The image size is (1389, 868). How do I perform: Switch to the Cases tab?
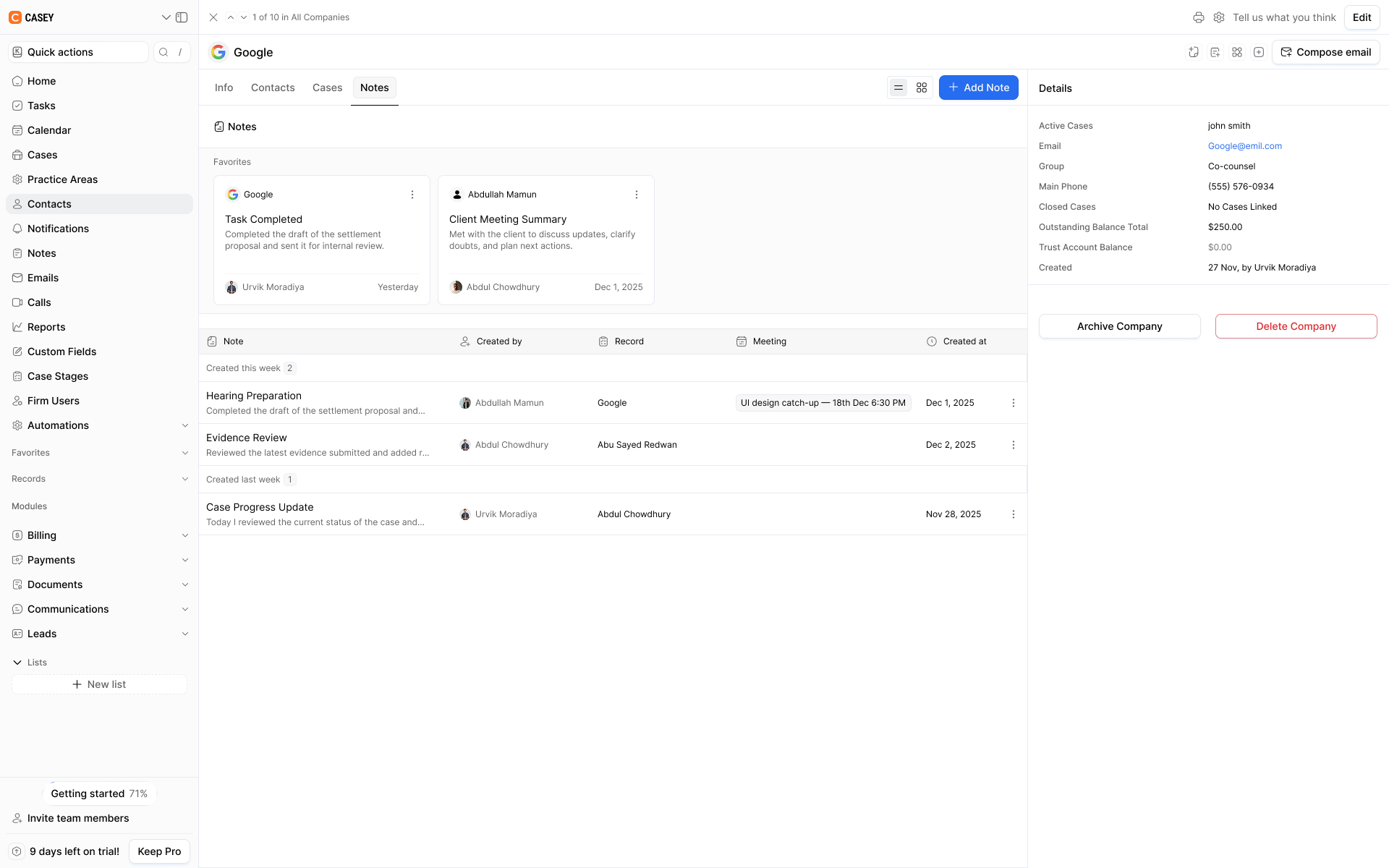(x=327, y=88)
